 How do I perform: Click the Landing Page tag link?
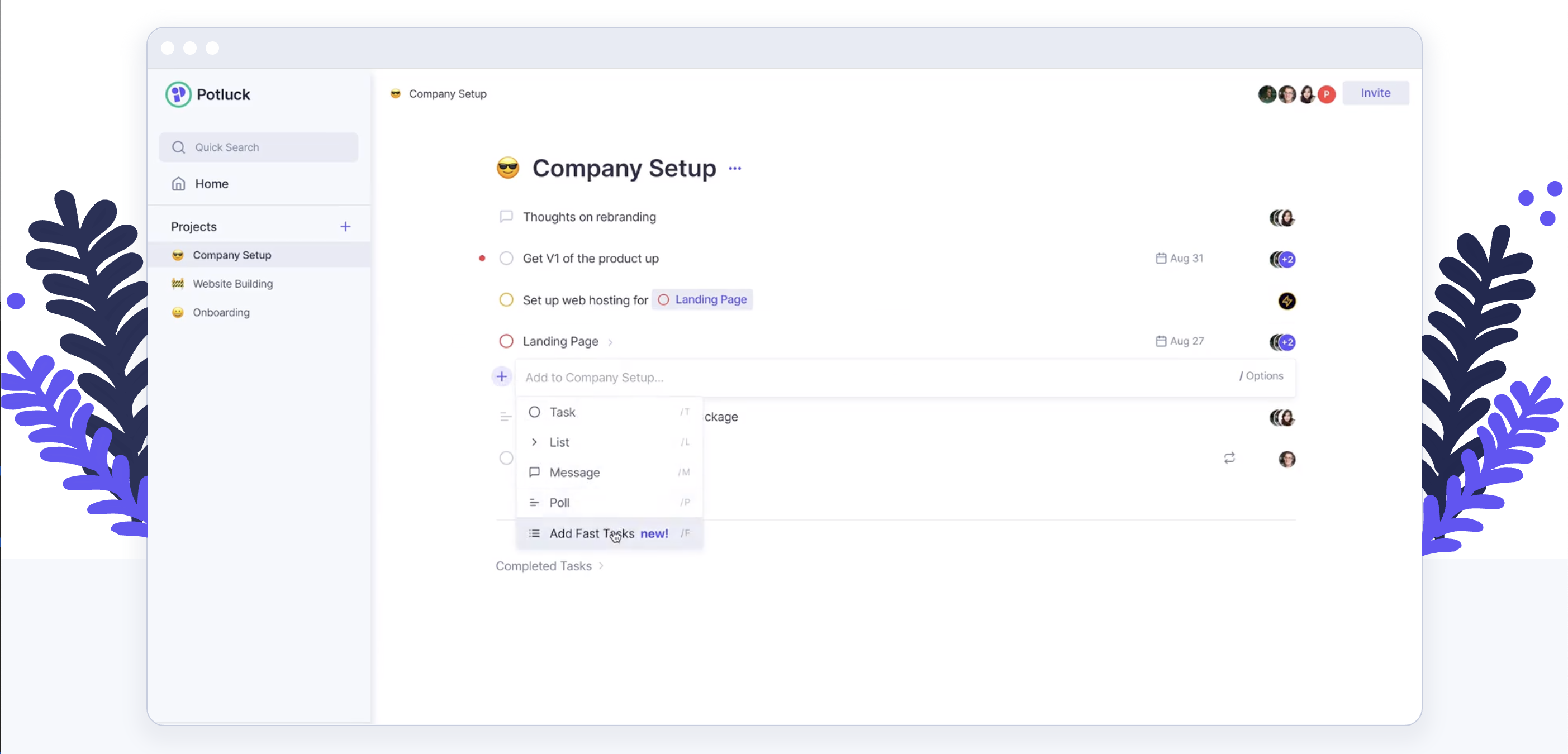point(702,299)
